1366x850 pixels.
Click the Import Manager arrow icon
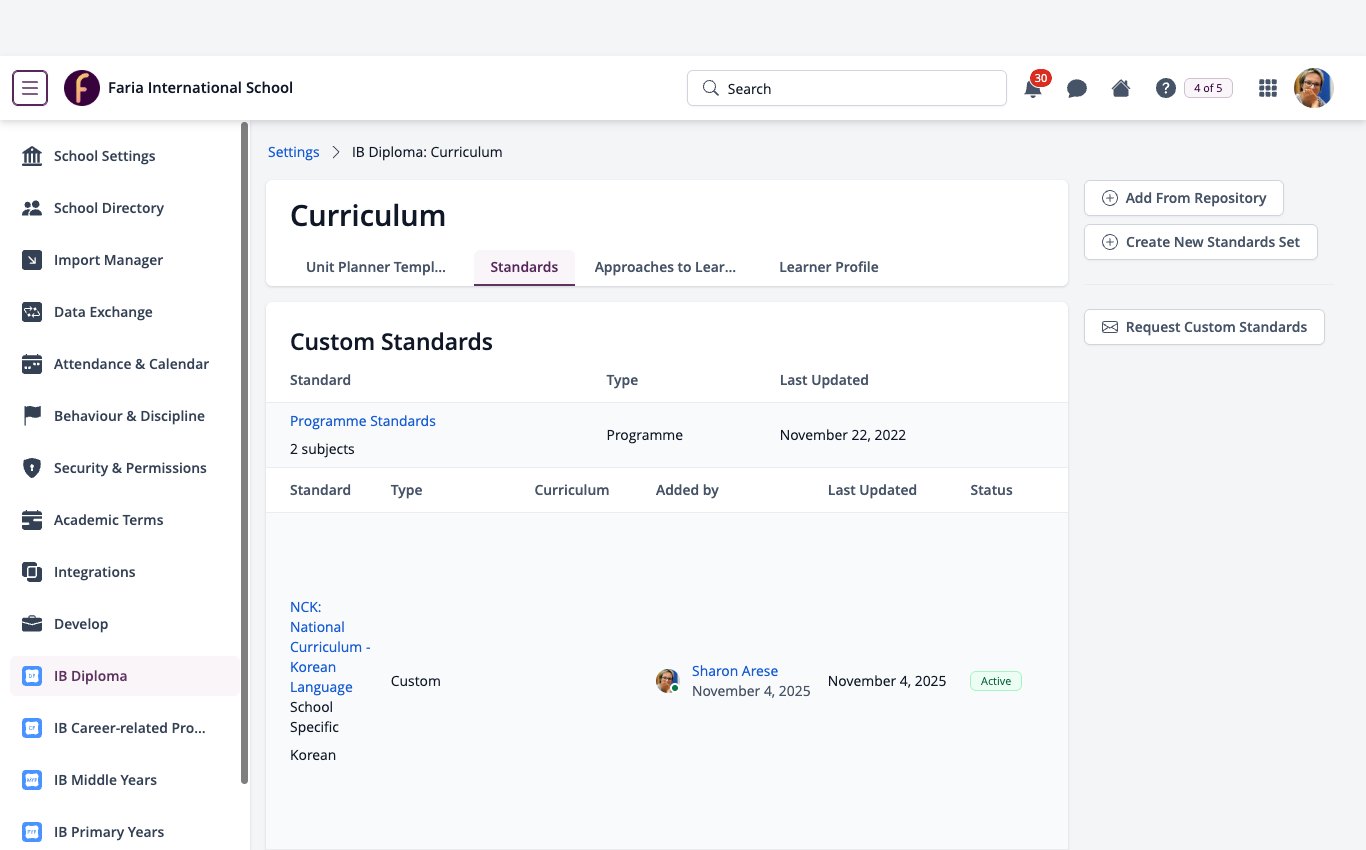(32, 260)
